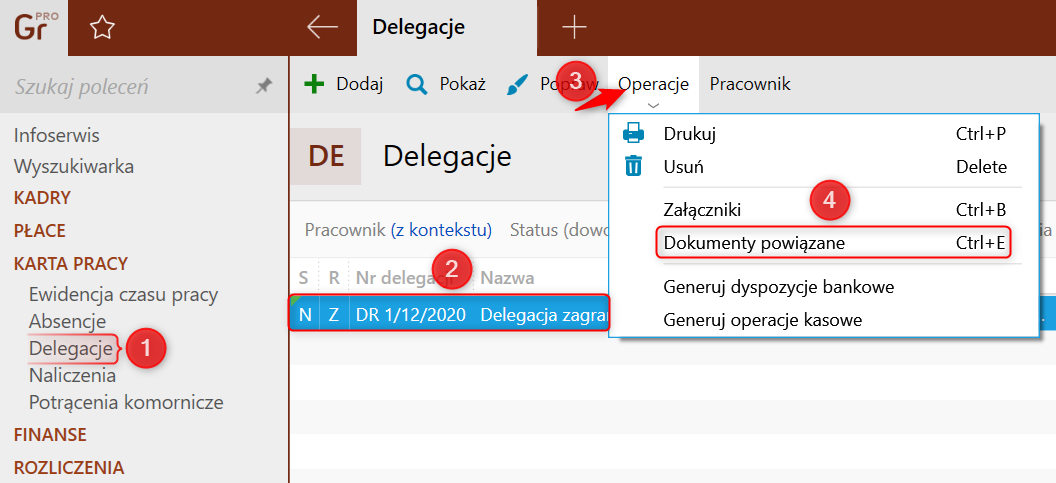
Task: Expand the Operacje dropdown menu
Action: 653,85
